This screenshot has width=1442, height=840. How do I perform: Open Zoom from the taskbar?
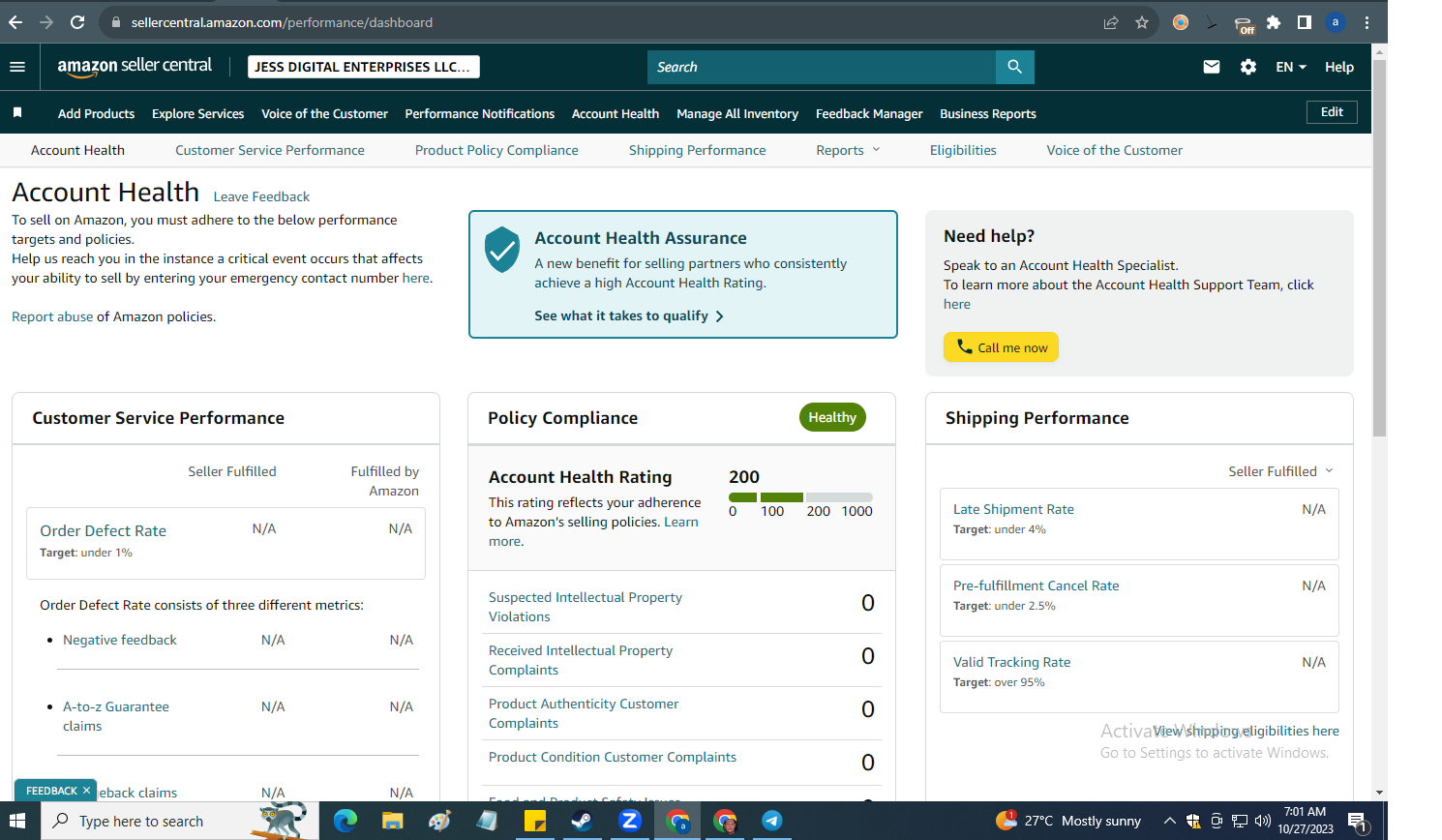coord(630,821)
